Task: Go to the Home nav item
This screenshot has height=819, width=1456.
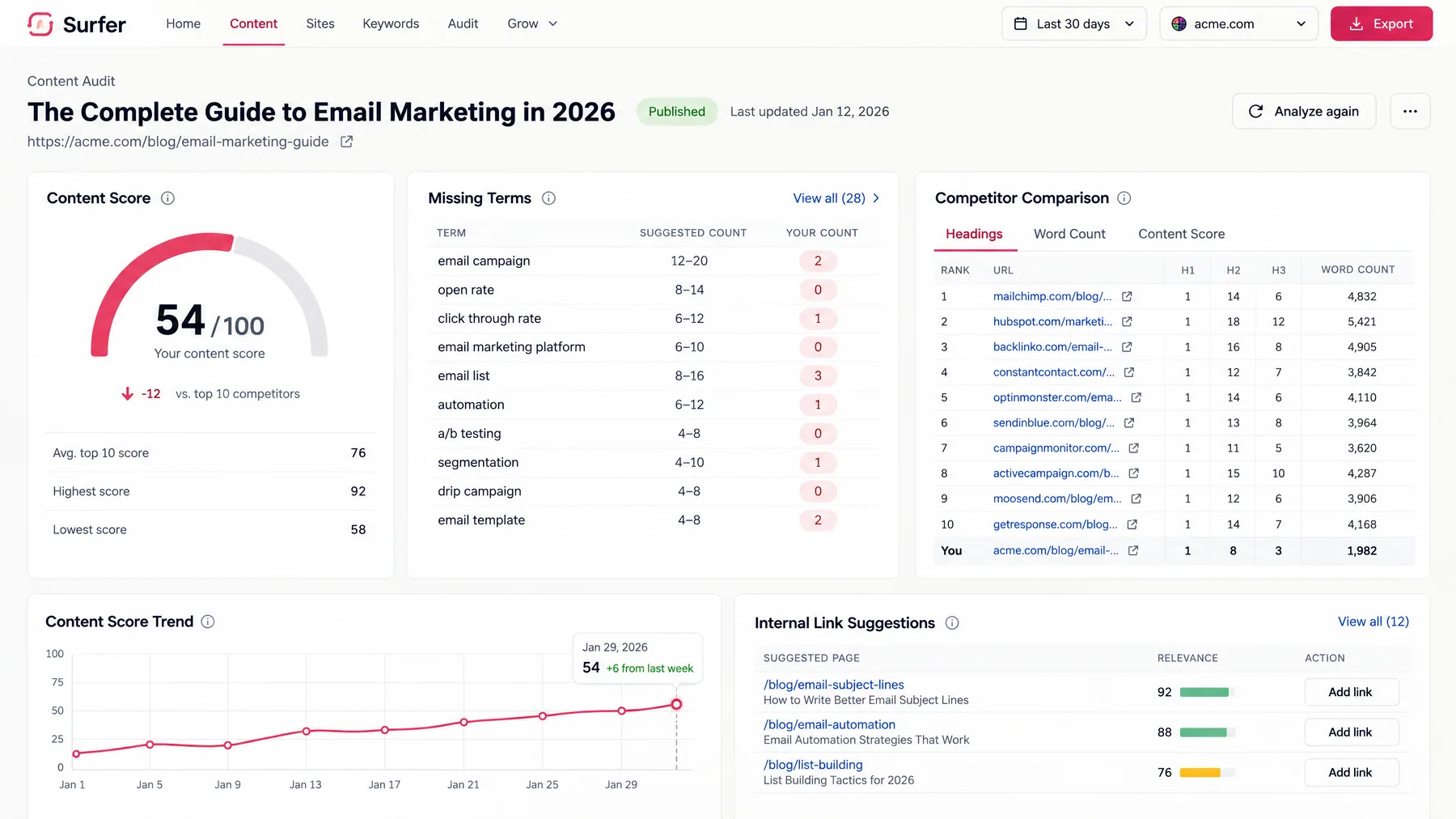Action: coord(184,24)
